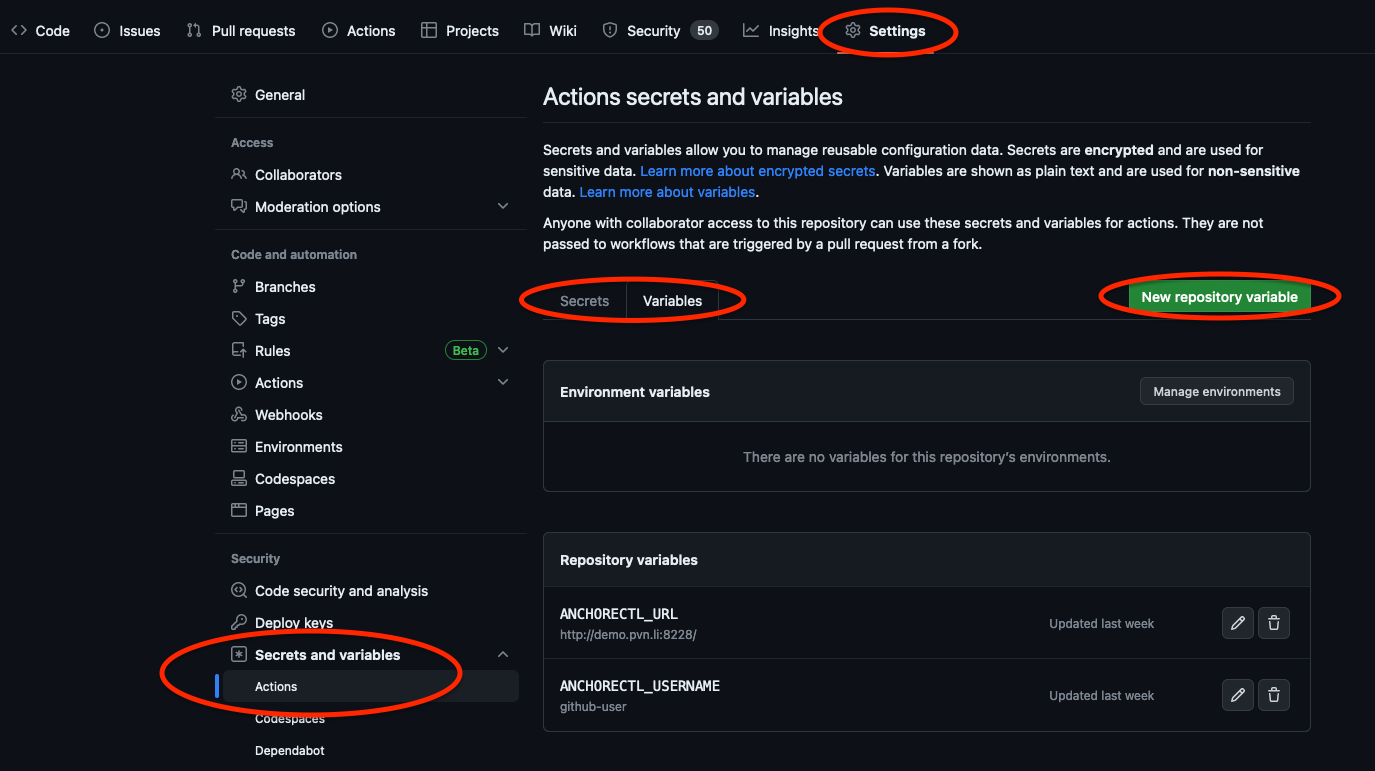Expand the Moderation options section

[x=503, y=207]
